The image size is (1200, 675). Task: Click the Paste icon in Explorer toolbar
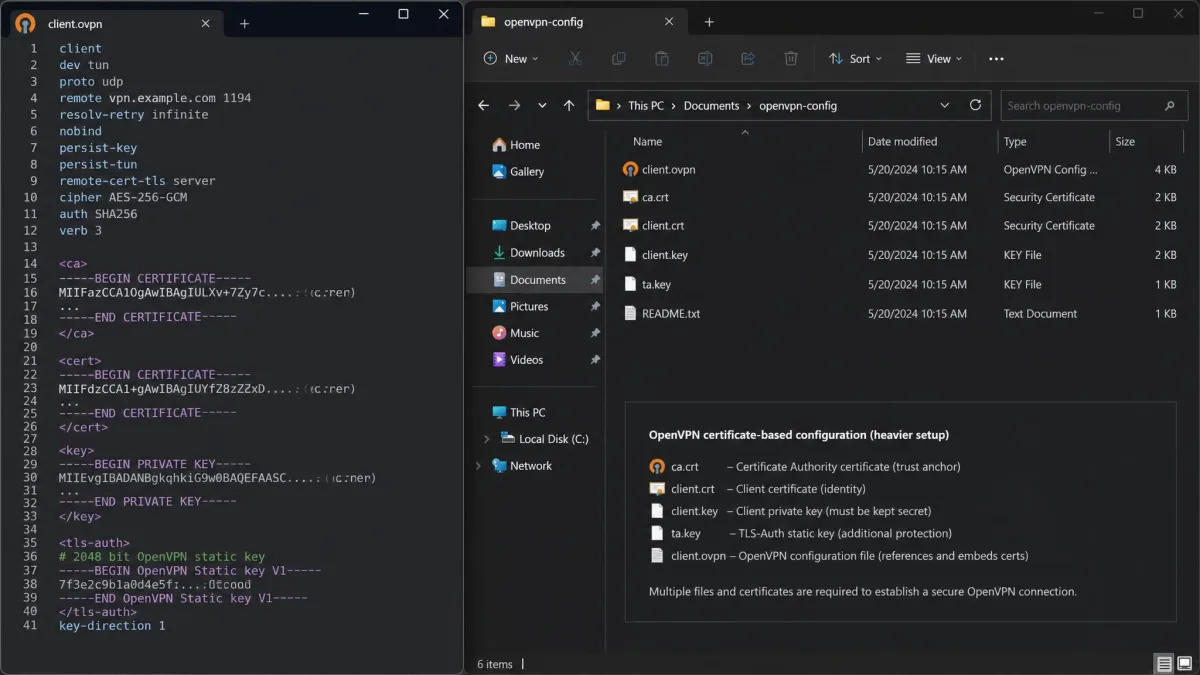661,59
